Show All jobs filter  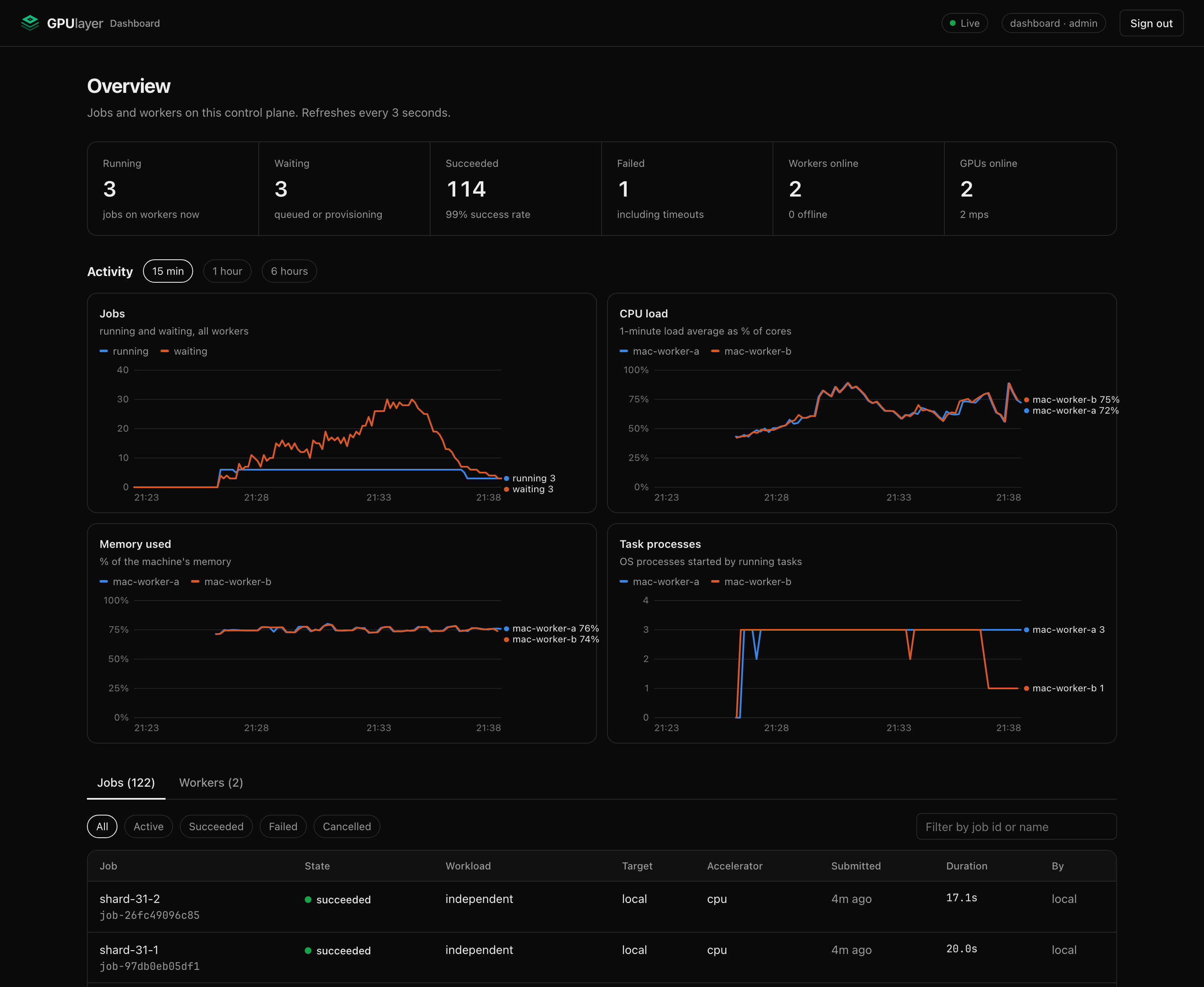102,827
